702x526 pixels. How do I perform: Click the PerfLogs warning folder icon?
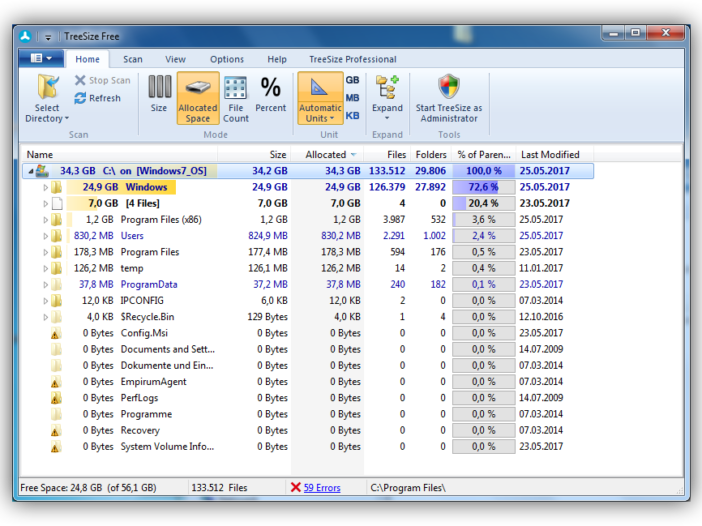[x=56, y=398]
